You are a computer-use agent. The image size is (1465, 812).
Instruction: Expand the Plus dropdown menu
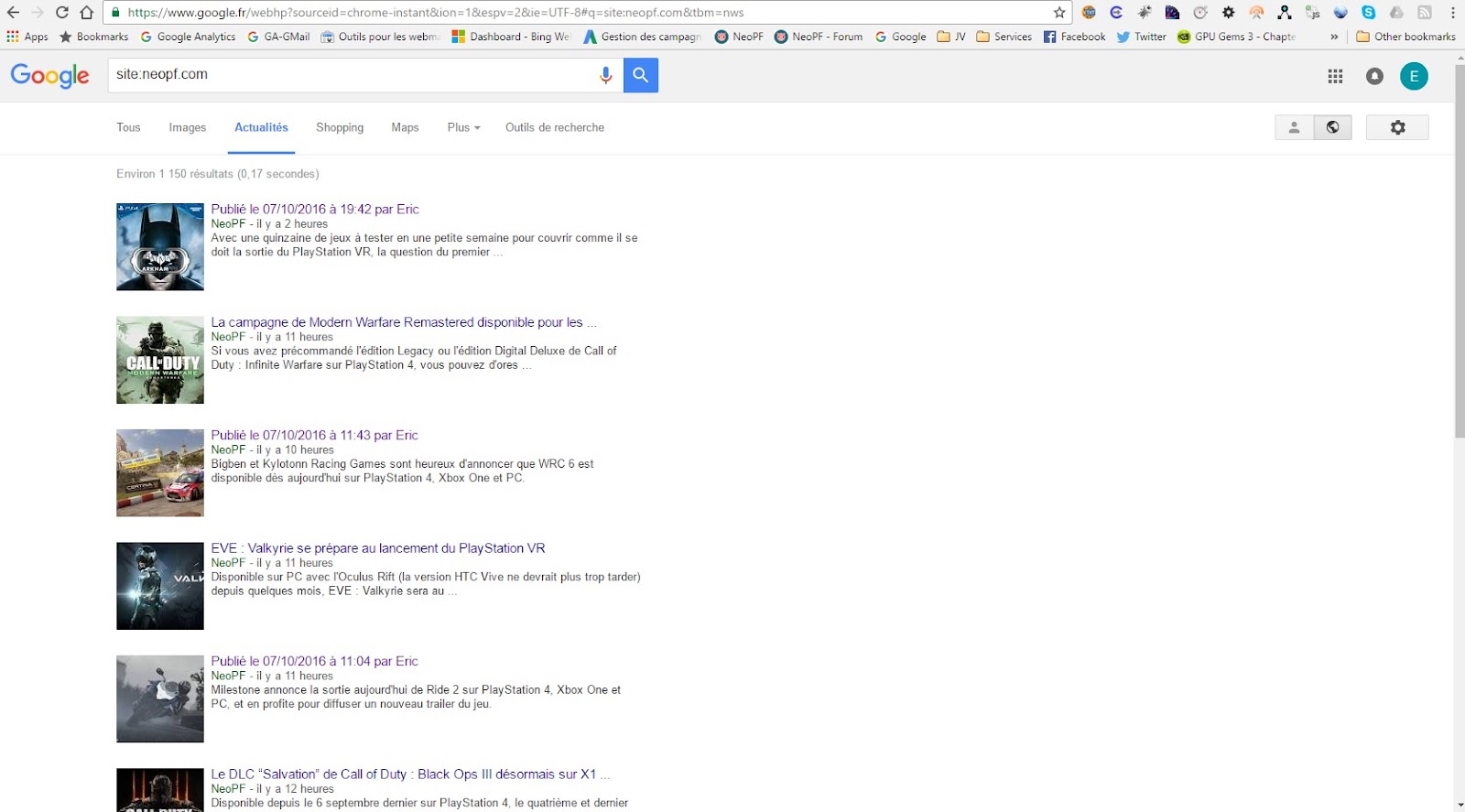463,127
